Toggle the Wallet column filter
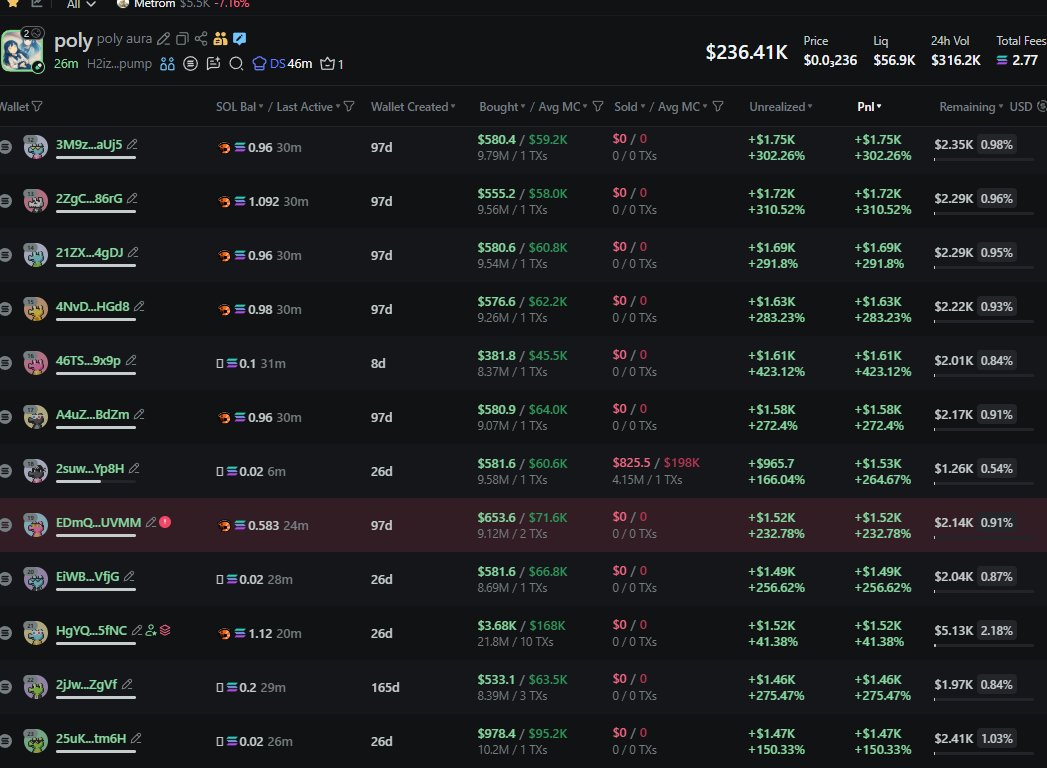This screenshot has width=1047, height=768. (37, 107)
